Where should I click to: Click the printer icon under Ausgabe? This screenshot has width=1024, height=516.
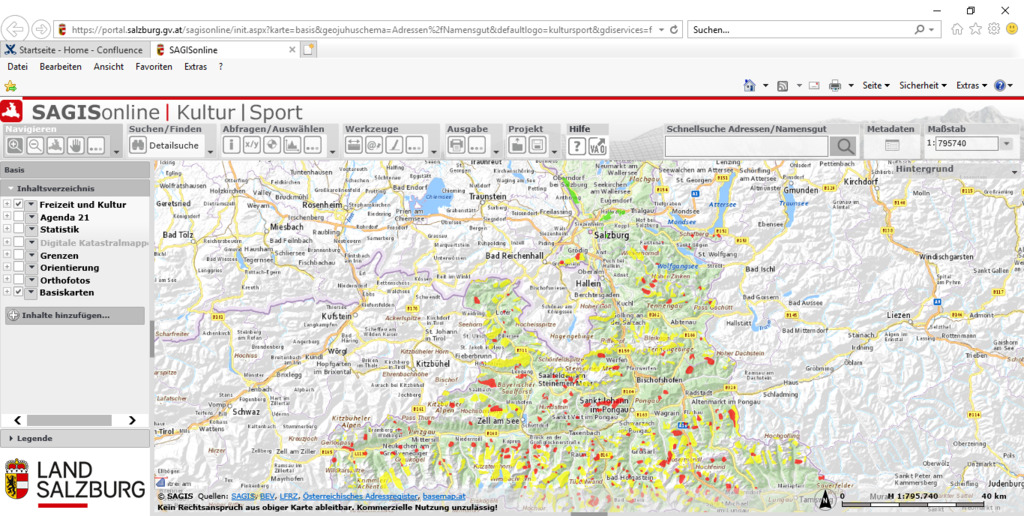tap(456, 146)
